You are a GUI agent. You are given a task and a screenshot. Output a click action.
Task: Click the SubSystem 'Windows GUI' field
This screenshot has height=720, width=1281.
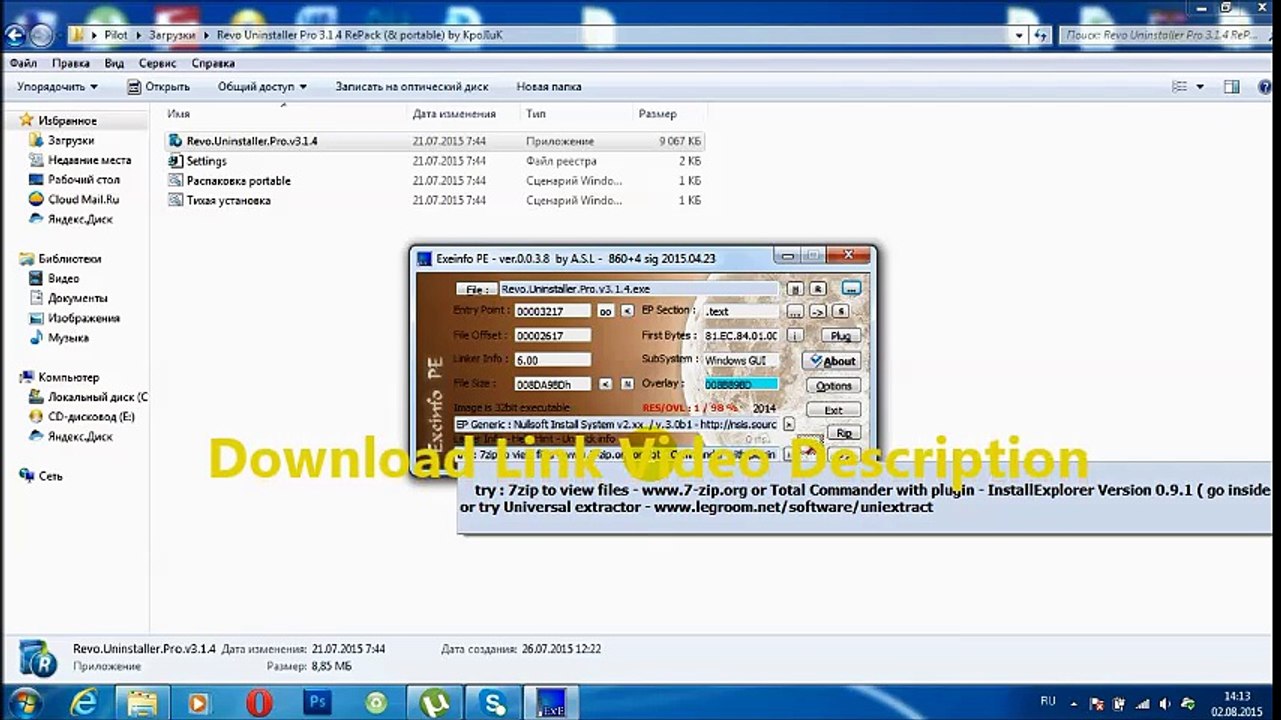[740, 359]
